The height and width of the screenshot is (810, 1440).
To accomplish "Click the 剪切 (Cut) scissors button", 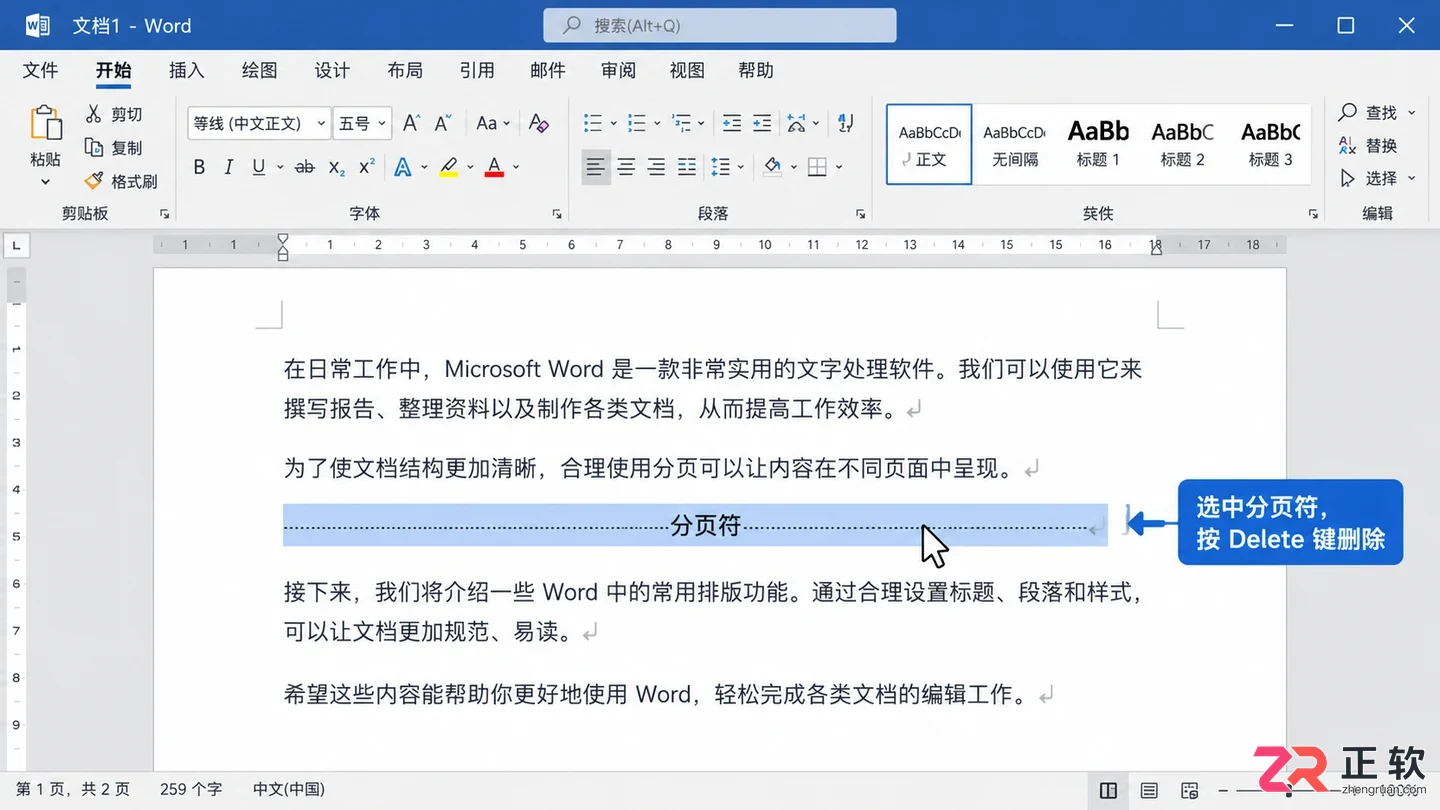I will 114,114.
